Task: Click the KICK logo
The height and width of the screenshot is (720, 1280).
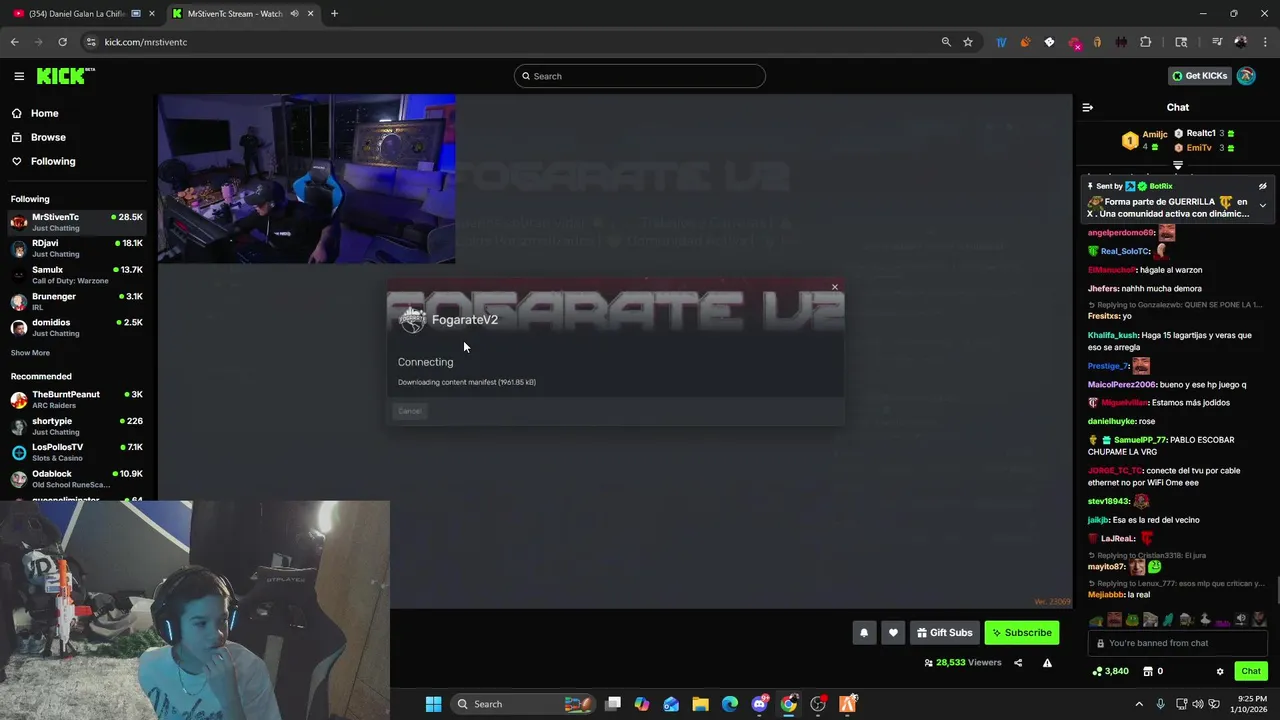Action: 64,76
